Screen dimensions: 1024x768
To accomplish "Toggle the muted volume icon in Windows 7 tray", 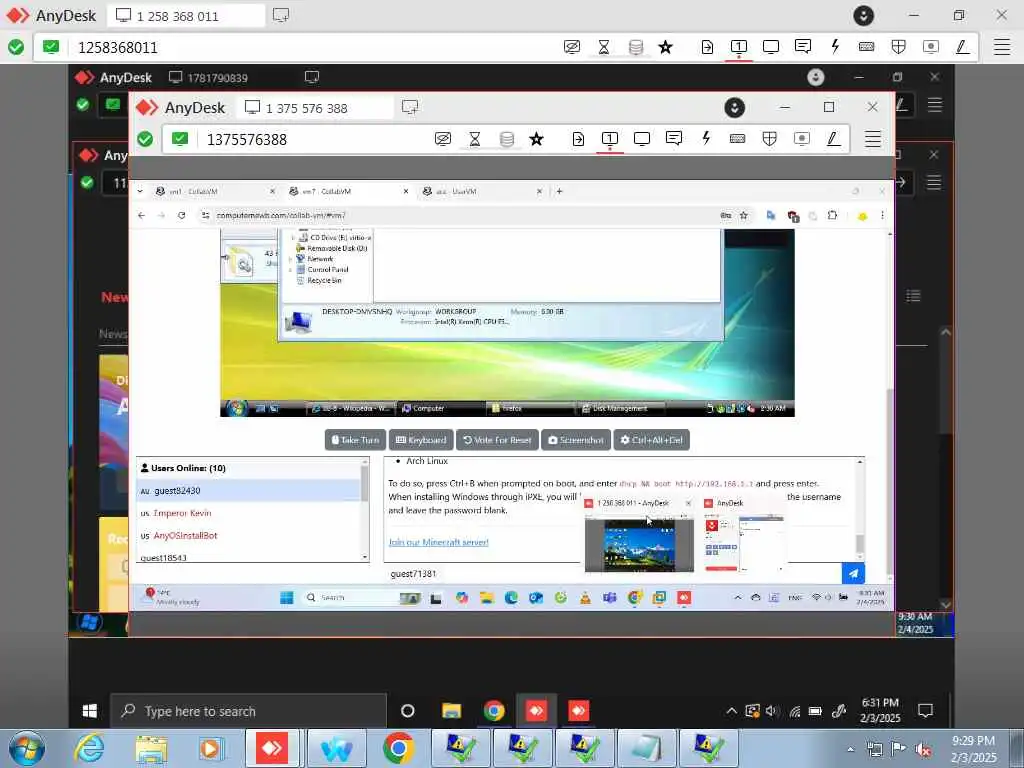I will coord(923,749).
